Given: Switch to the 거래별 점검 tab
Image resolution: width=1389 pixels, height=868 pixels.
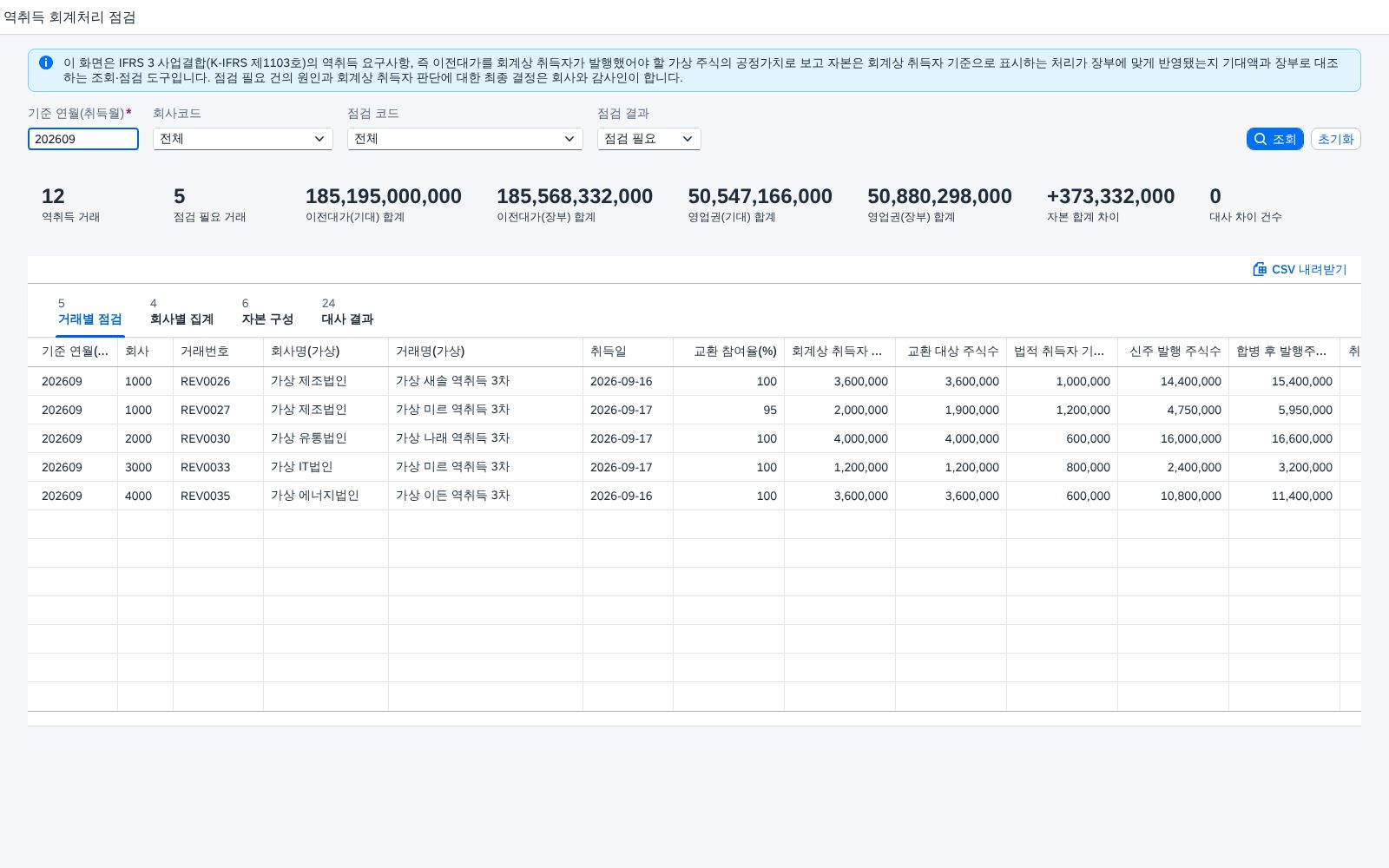Looking at the screenshot, I should pos(90,312).
